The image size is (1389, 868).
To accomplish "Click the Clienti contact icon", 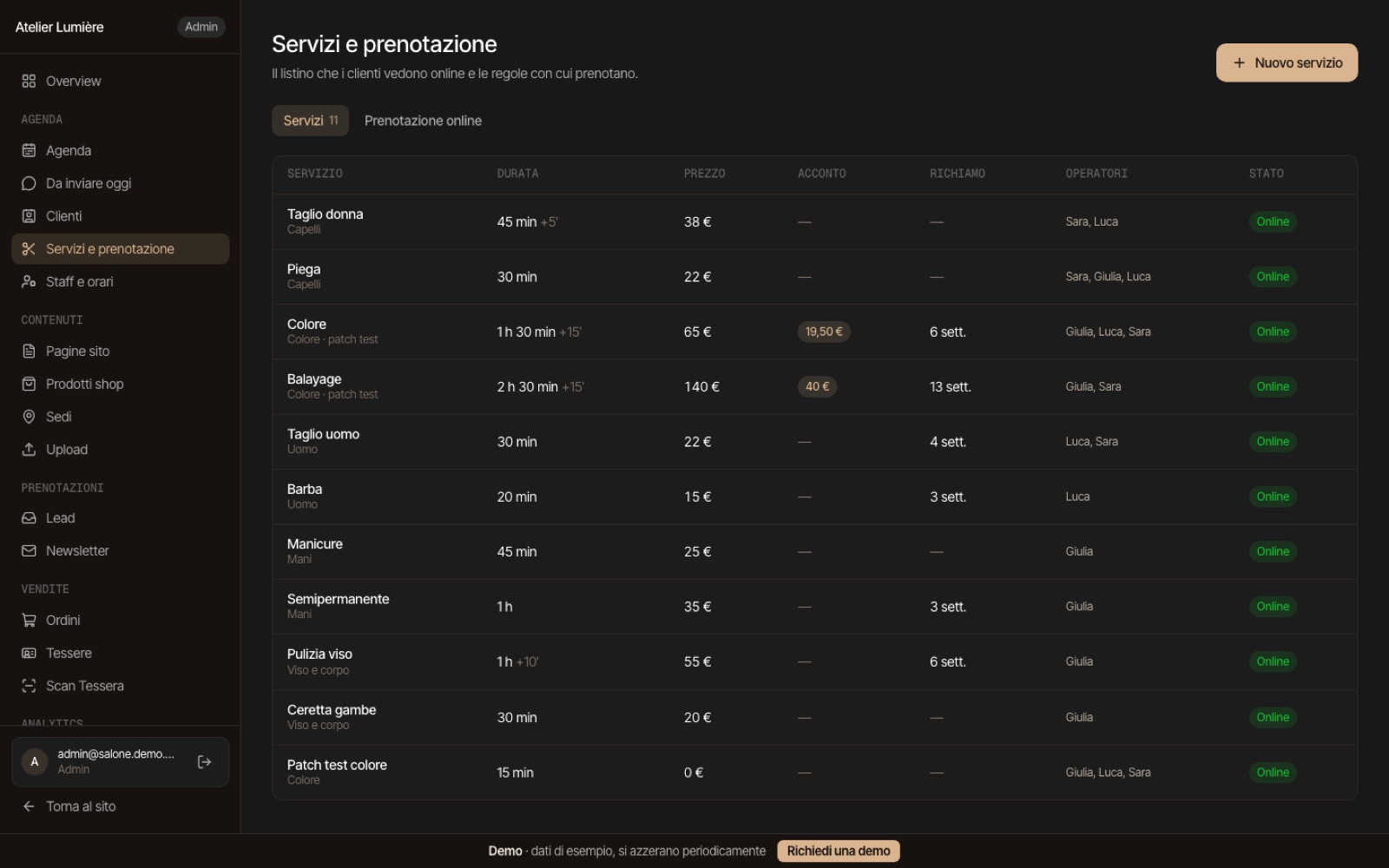I will [x=29, y=216].
